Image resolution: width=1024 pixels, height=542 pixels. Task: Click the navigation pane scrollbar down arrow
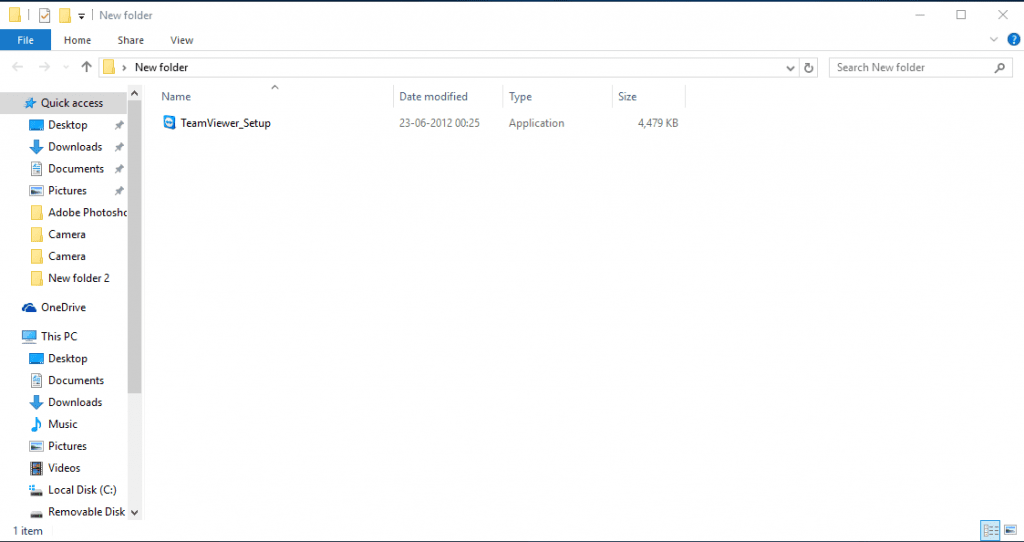pos(135,513)
